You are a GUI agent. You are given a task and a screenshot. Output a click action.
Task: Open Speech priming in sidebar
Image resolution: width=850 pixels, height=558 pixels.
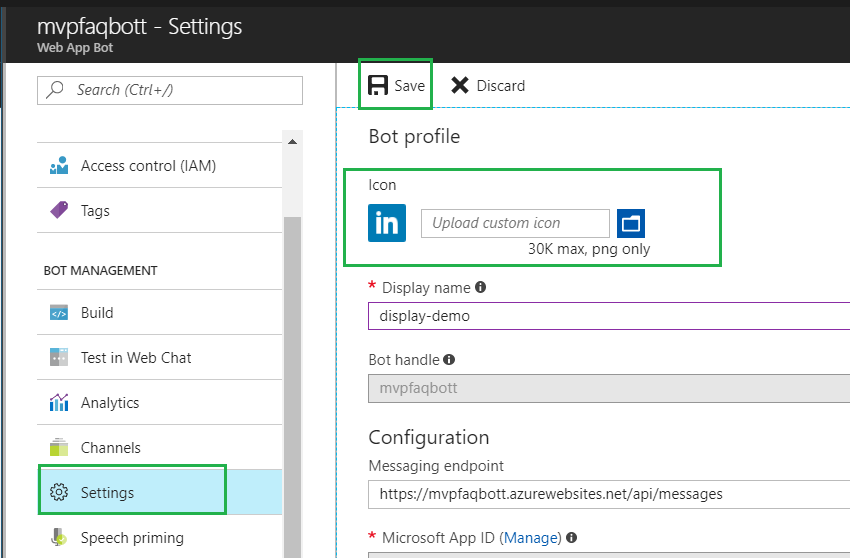point(132,538)
